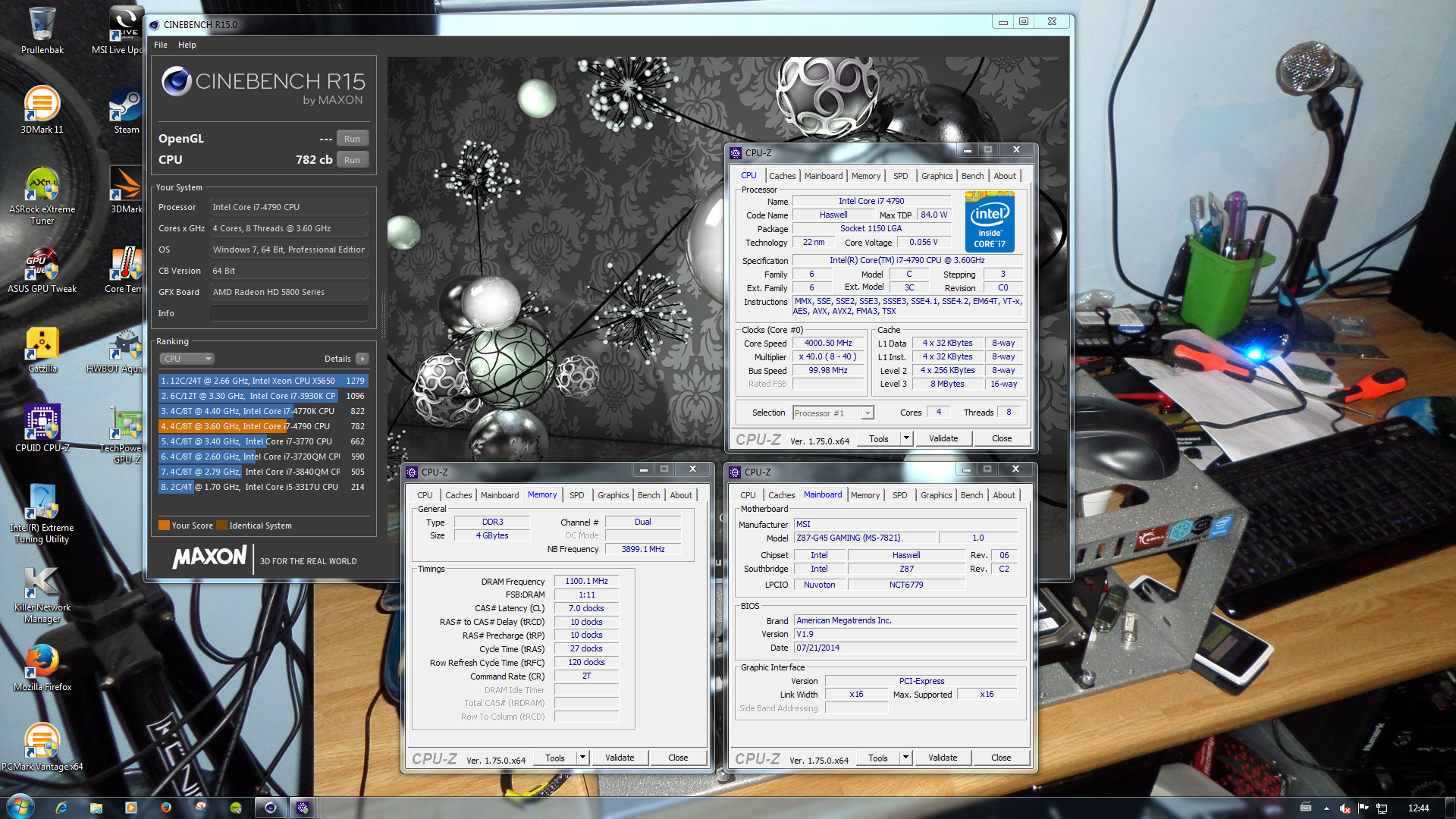Open the network icon in the system tray
The height and width of the screenshot is (819, 1456).
(x=1382, y=808)
